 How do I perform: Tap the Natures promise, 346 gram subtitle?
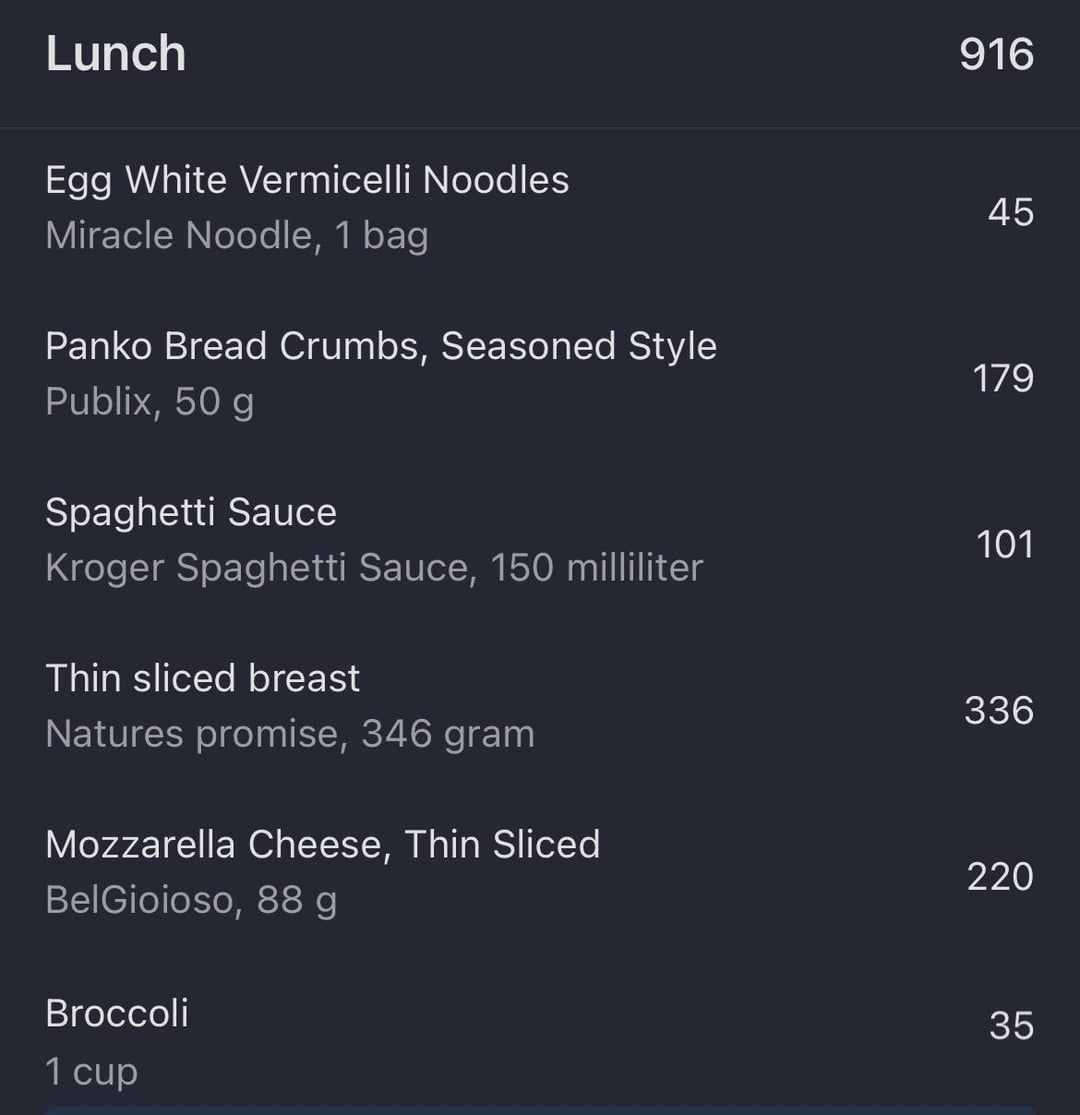click(290, 734)
